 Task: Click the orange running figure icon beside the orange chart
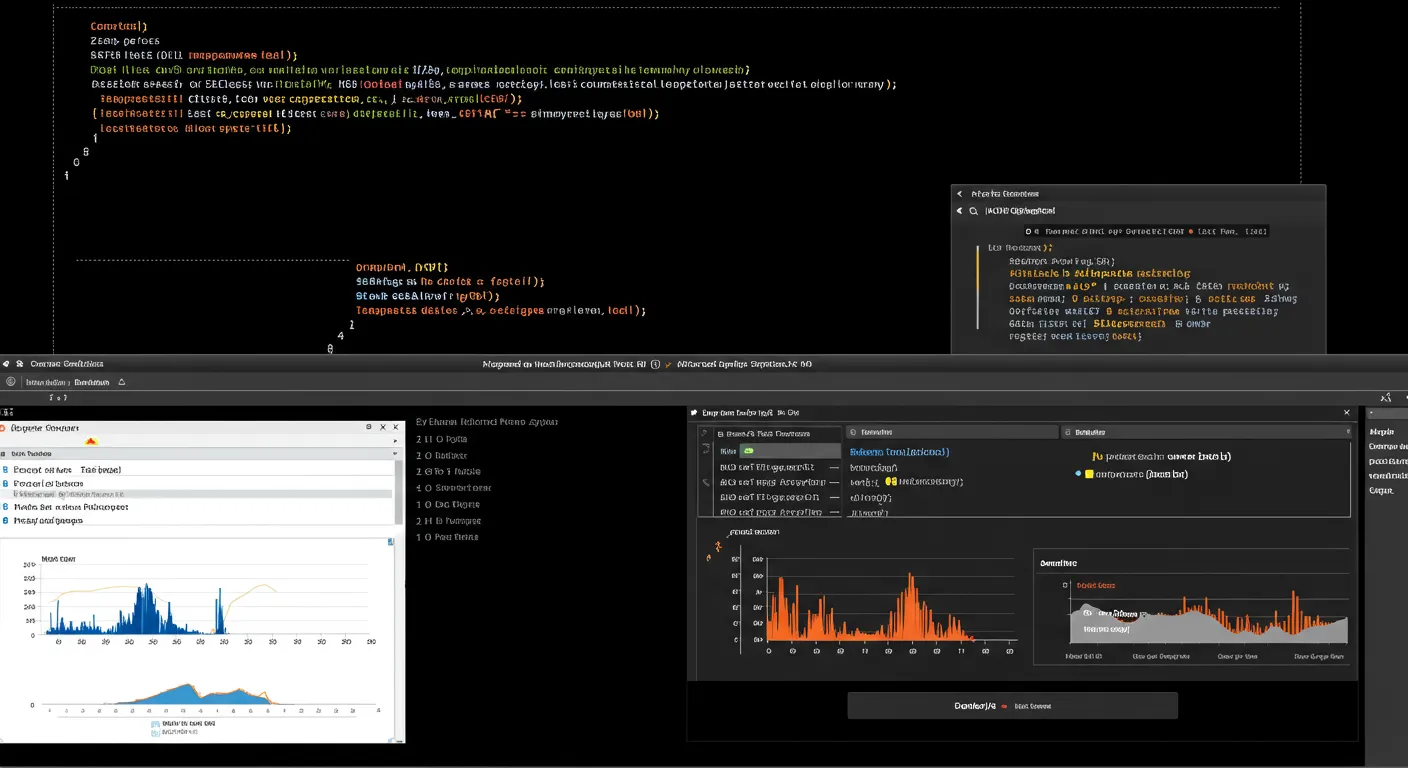(x=717, y=547)
